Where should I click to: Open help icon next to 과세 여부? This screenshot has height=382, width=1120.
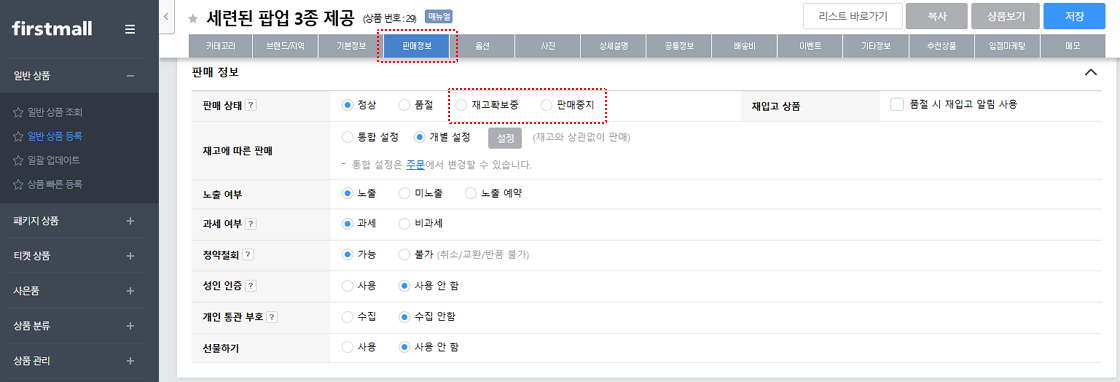pyautogui.click(x=251, y=223)
